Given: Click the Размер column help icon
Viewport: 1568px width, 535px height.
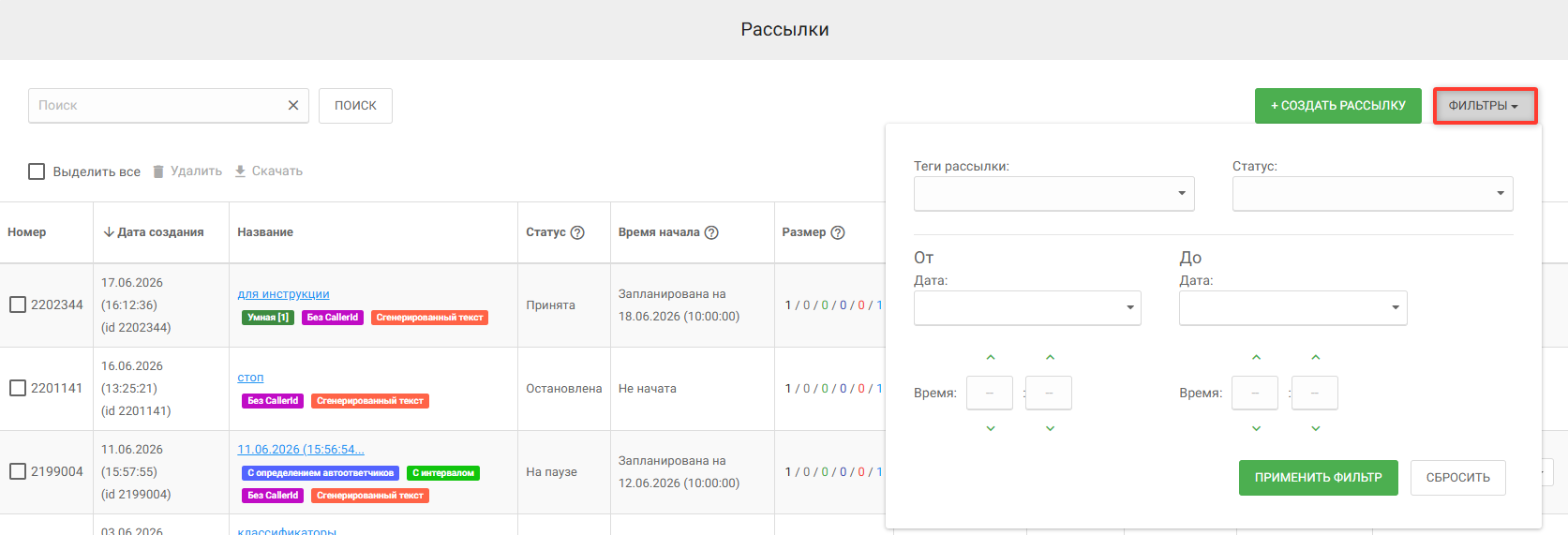Looking at the screenshot, I should coord(838,232).
